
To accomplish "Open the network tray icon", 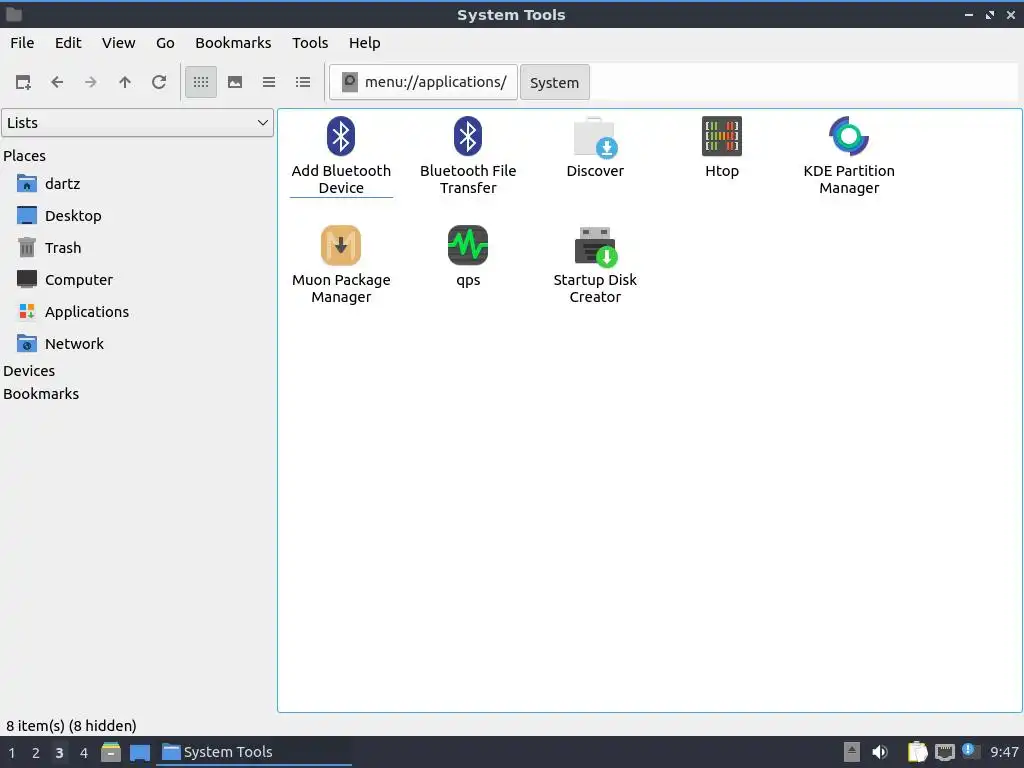I will [x=944, y=752].
